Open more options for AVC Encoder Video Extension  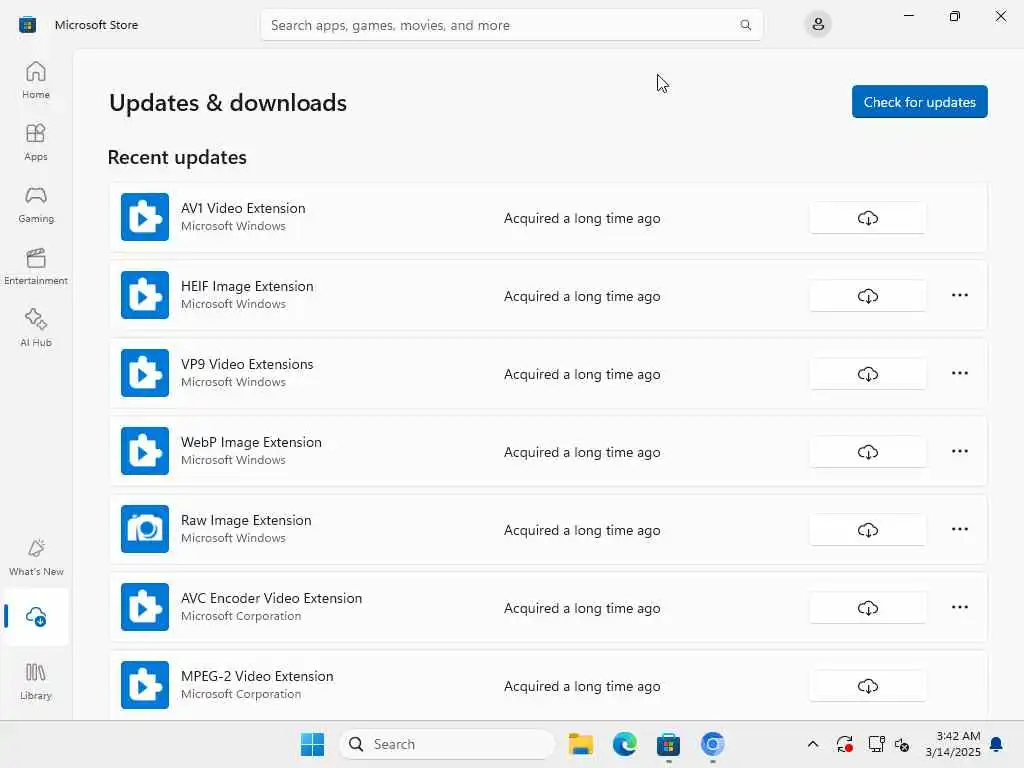tap(959, 607)
